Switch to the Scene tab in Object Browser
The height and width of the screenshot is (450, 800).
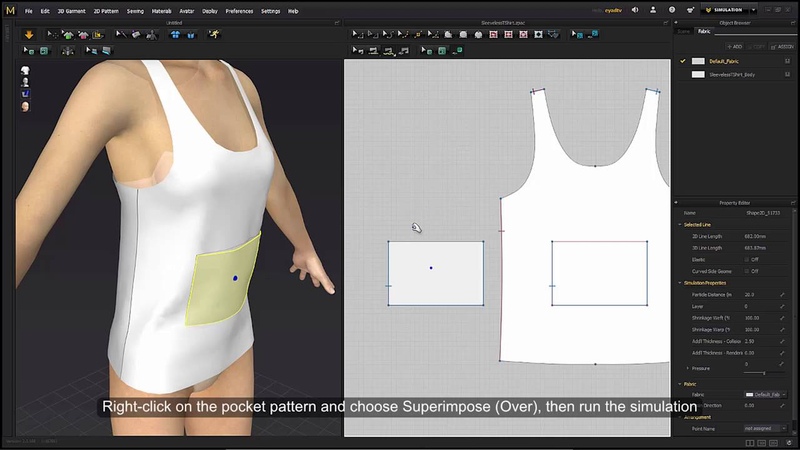click(x=684, y=31)
